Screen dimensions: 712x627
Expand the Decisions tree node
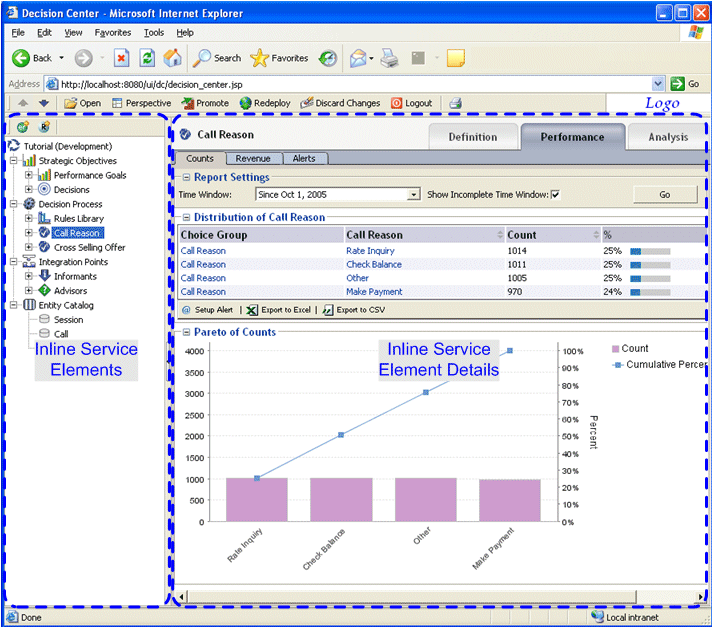29,189
